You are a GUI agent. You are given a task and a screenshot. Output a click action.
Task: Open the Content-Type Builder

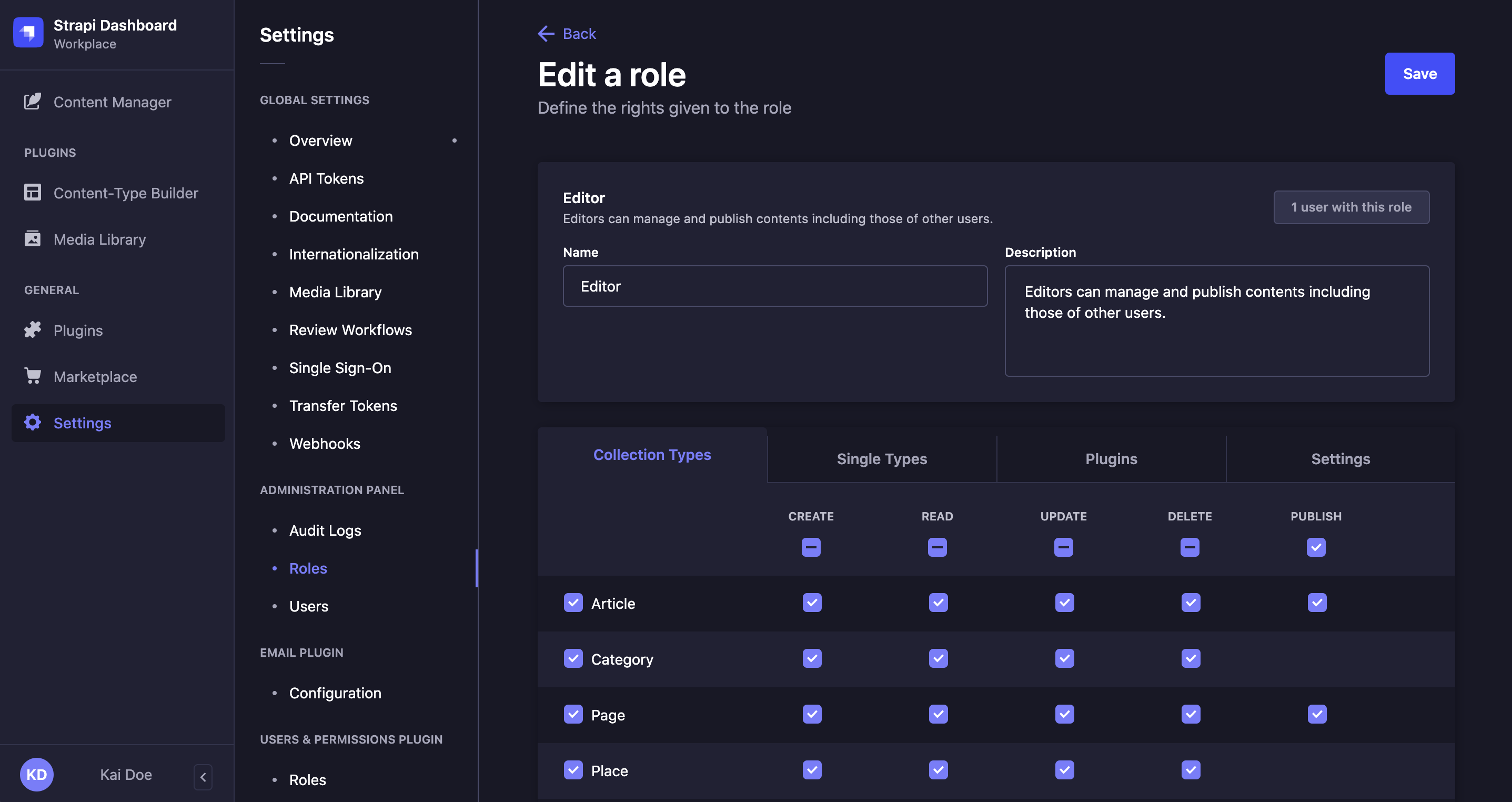click(x=126, y=193)
